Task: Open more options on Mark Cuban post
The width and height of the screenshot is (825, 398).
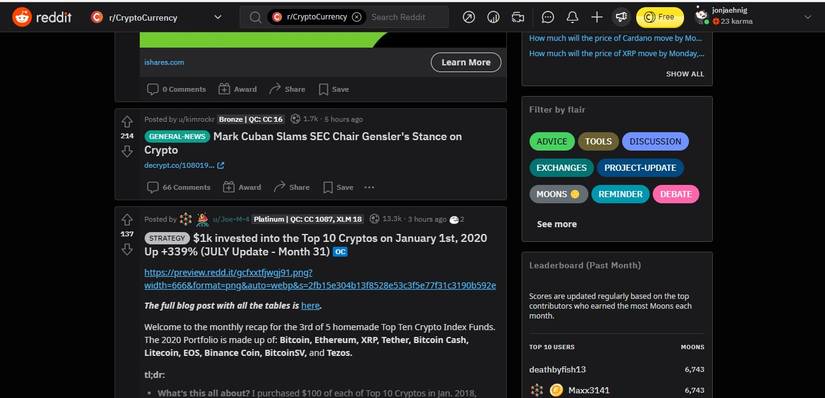Action: pos(369,187)
